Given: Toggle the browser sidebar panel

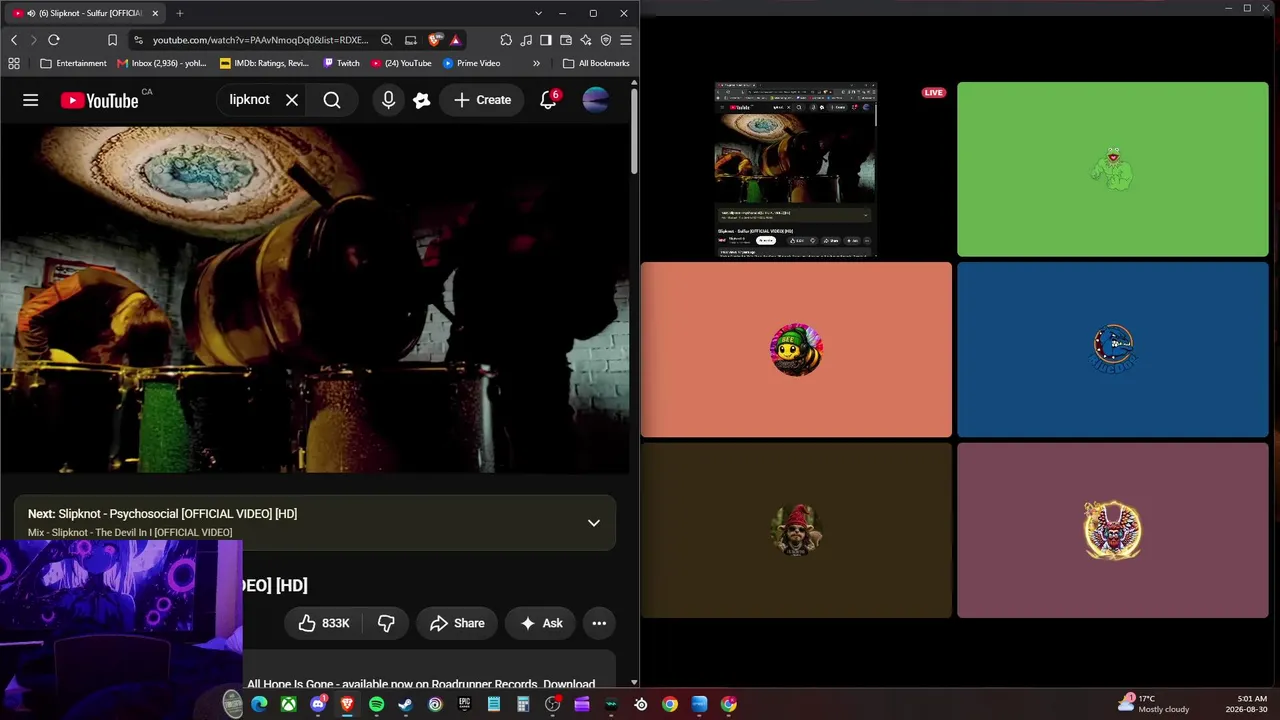Looking at the screenshot, I should point(546,40).
